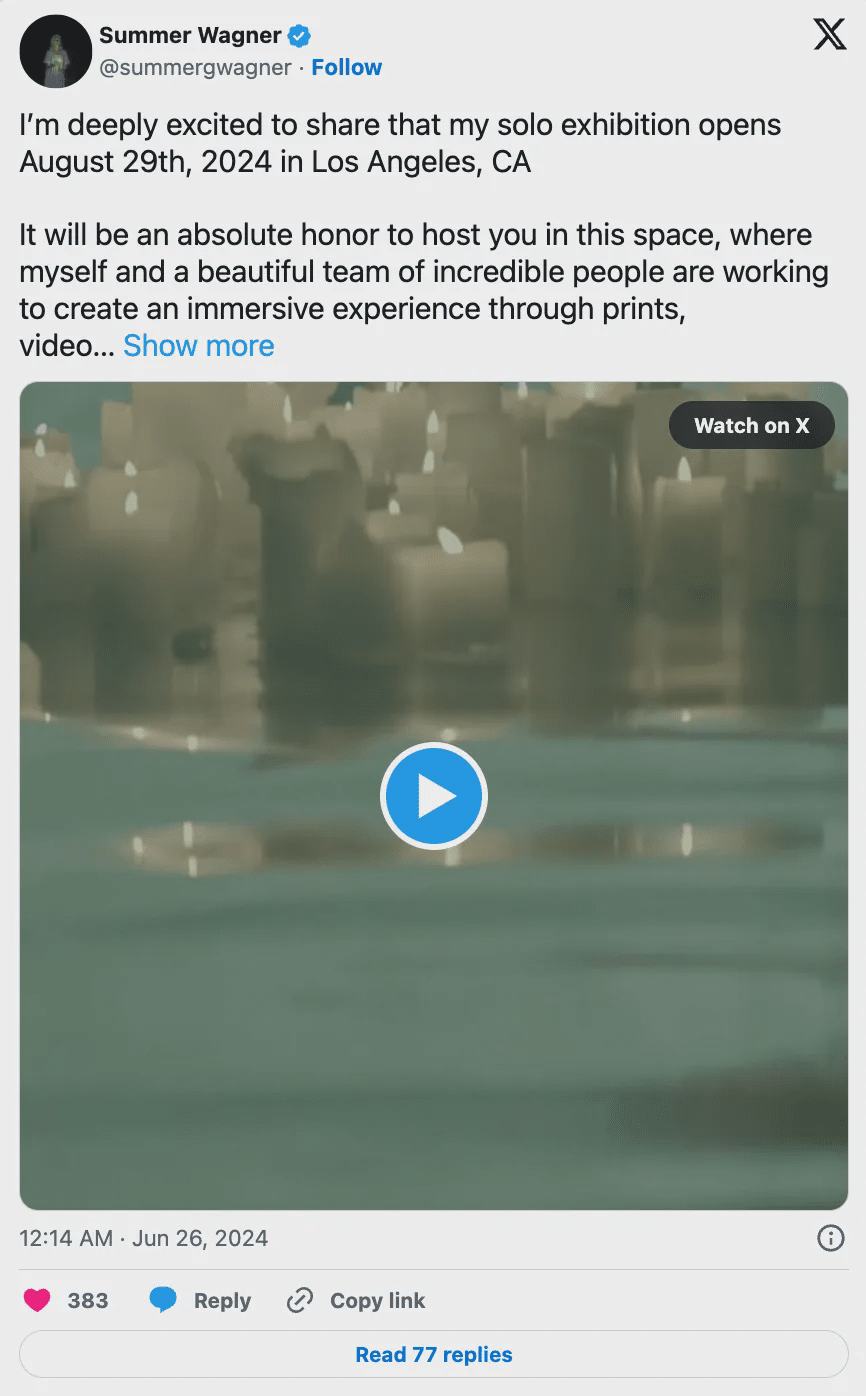Click the Summer Wagner display name
Screen dimensions: 866x1396
190,35
